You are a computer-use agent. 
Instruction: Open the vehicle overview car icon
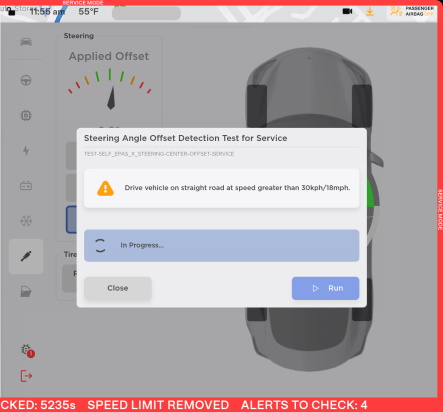coord(26,42)
